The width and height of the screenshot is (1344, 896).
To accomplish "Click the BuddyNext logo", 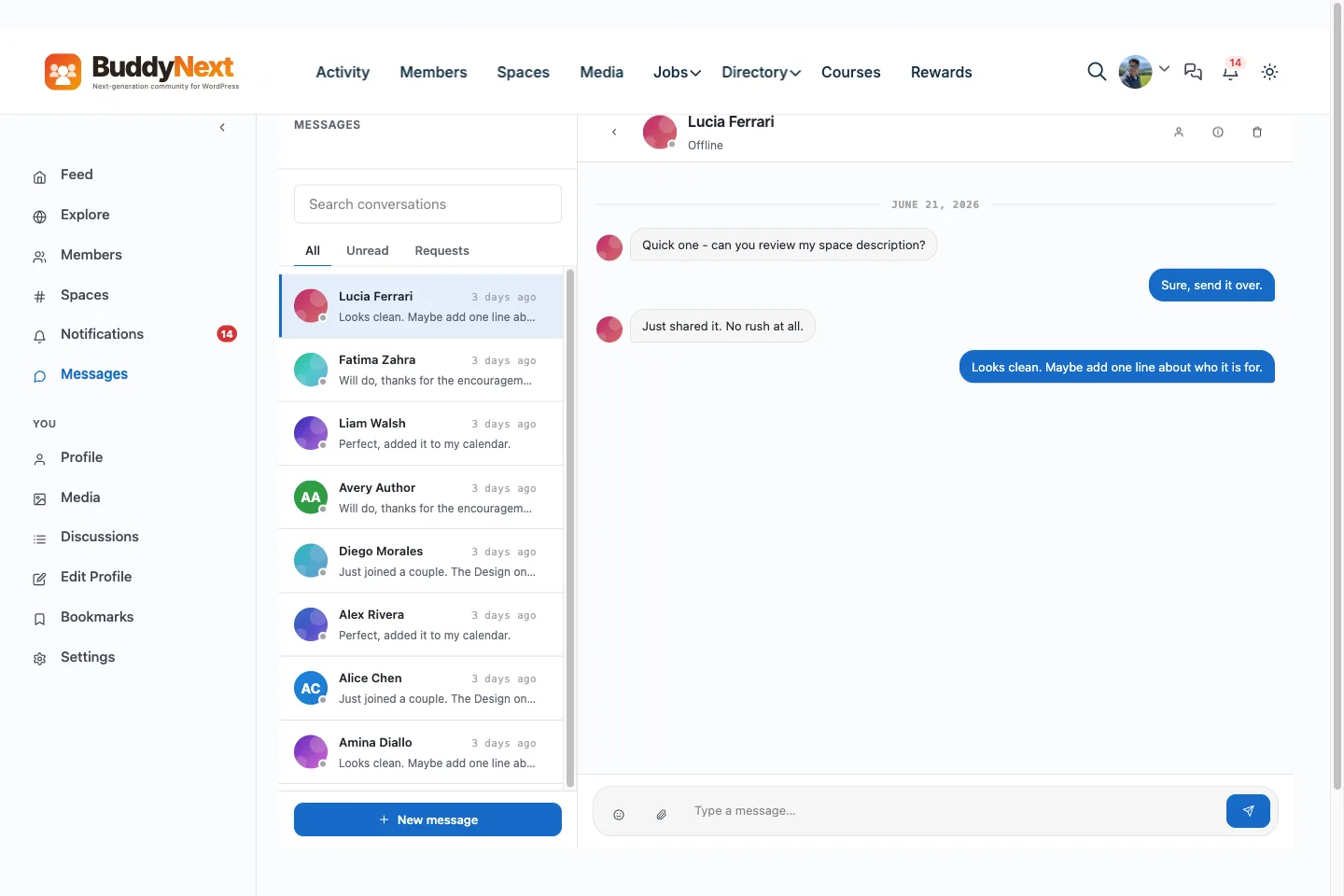I will [142, 72].
